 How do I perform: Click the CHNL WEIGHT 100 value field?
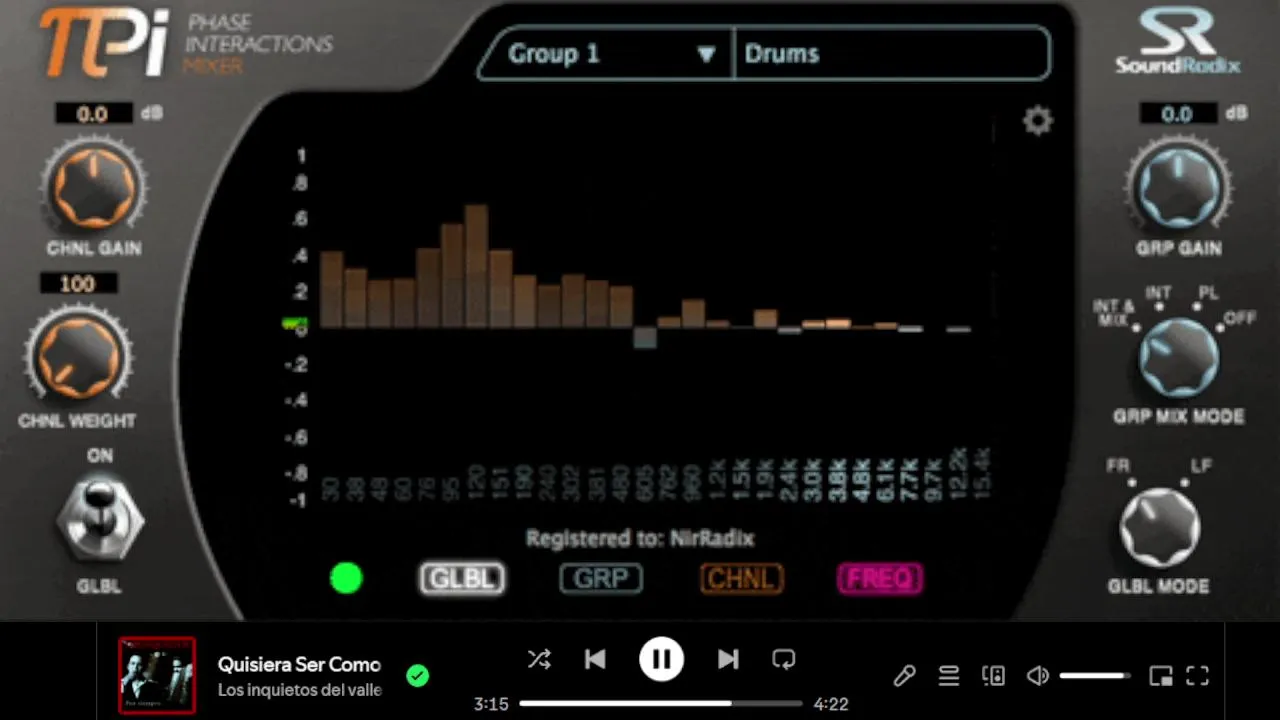78,284
